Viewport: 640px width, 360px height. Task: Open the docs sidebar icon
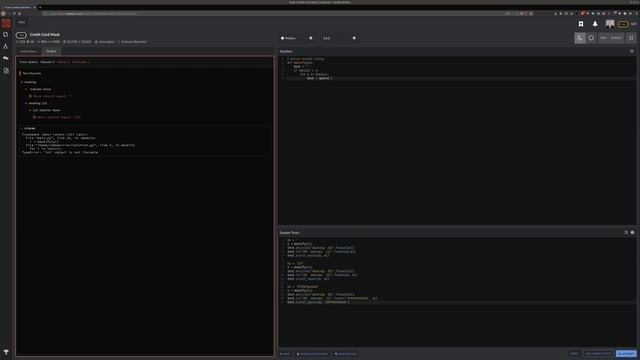pyautogui.click(x=6, y=71)
